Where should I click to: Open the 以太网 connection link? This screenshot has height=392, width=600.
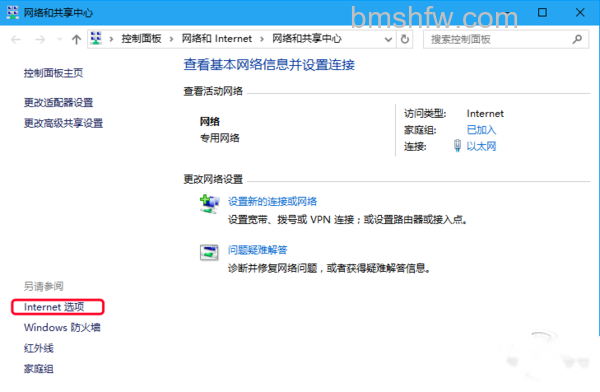click(481, 147)
